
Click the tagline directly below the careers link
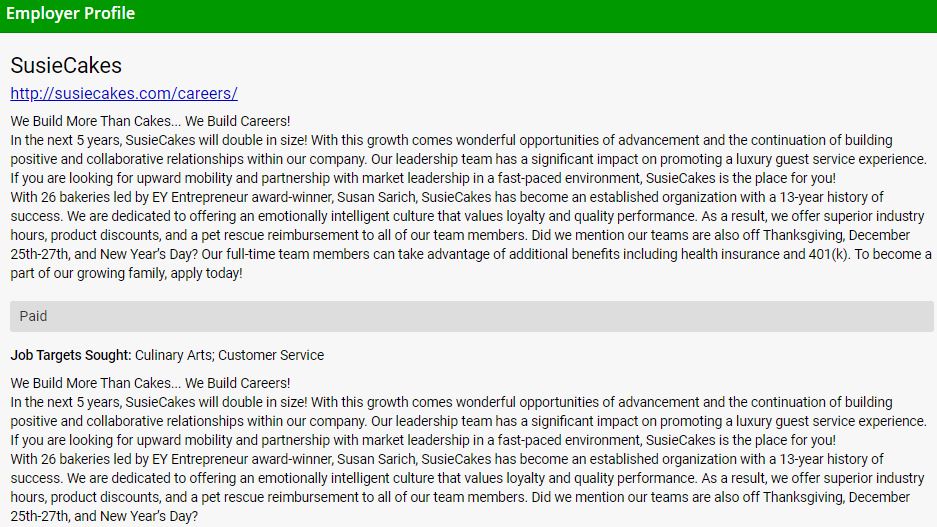[150, 121]
